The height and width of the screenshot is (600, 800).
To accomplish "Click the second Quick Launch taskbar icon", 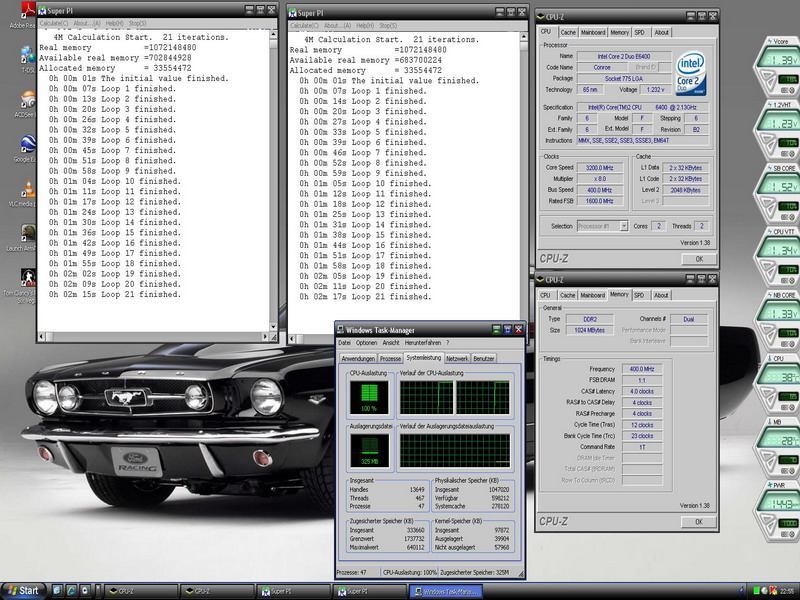I will click(71, 591).
